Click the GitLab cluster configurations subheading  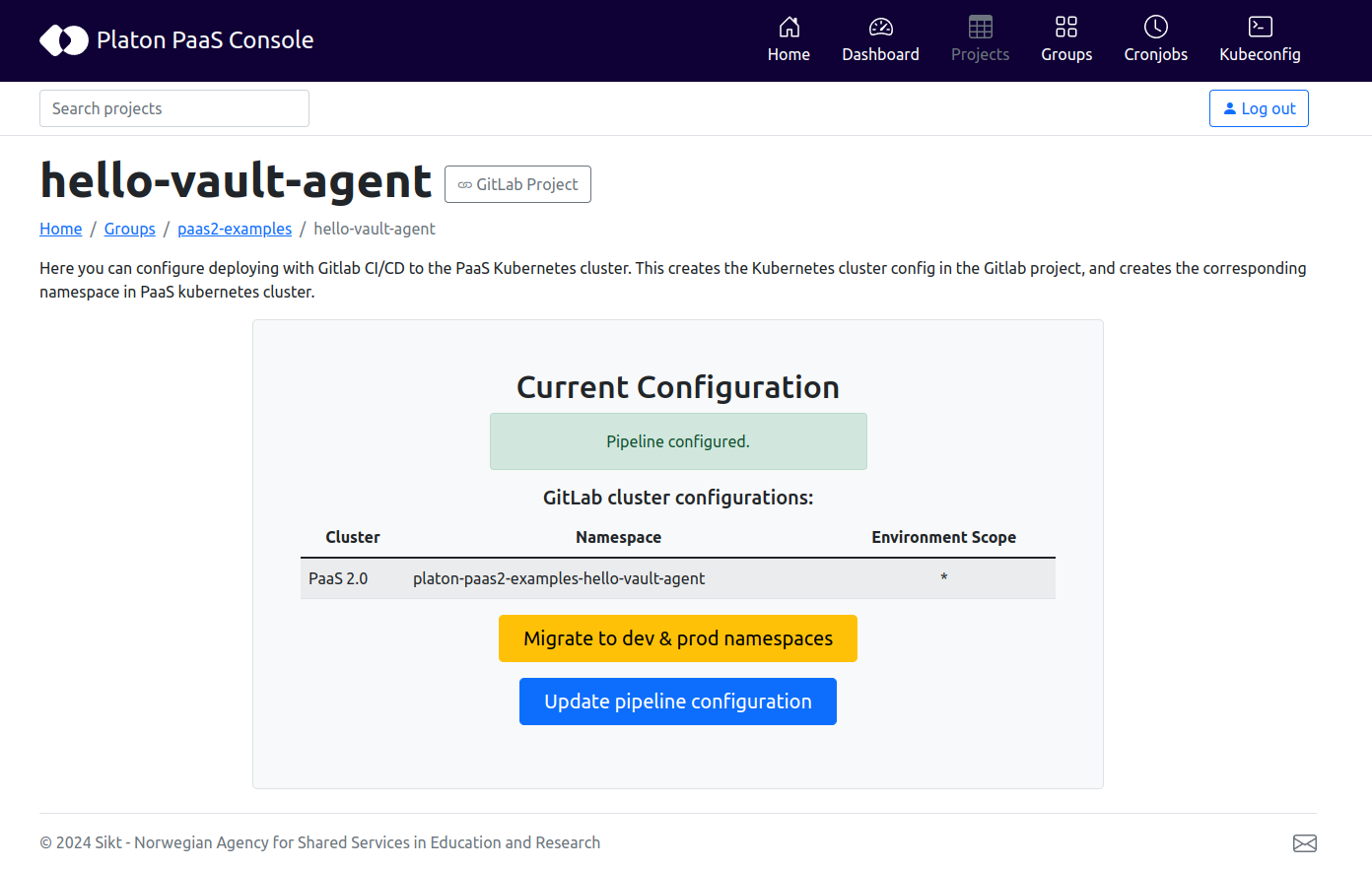click(x=678, y=498)
